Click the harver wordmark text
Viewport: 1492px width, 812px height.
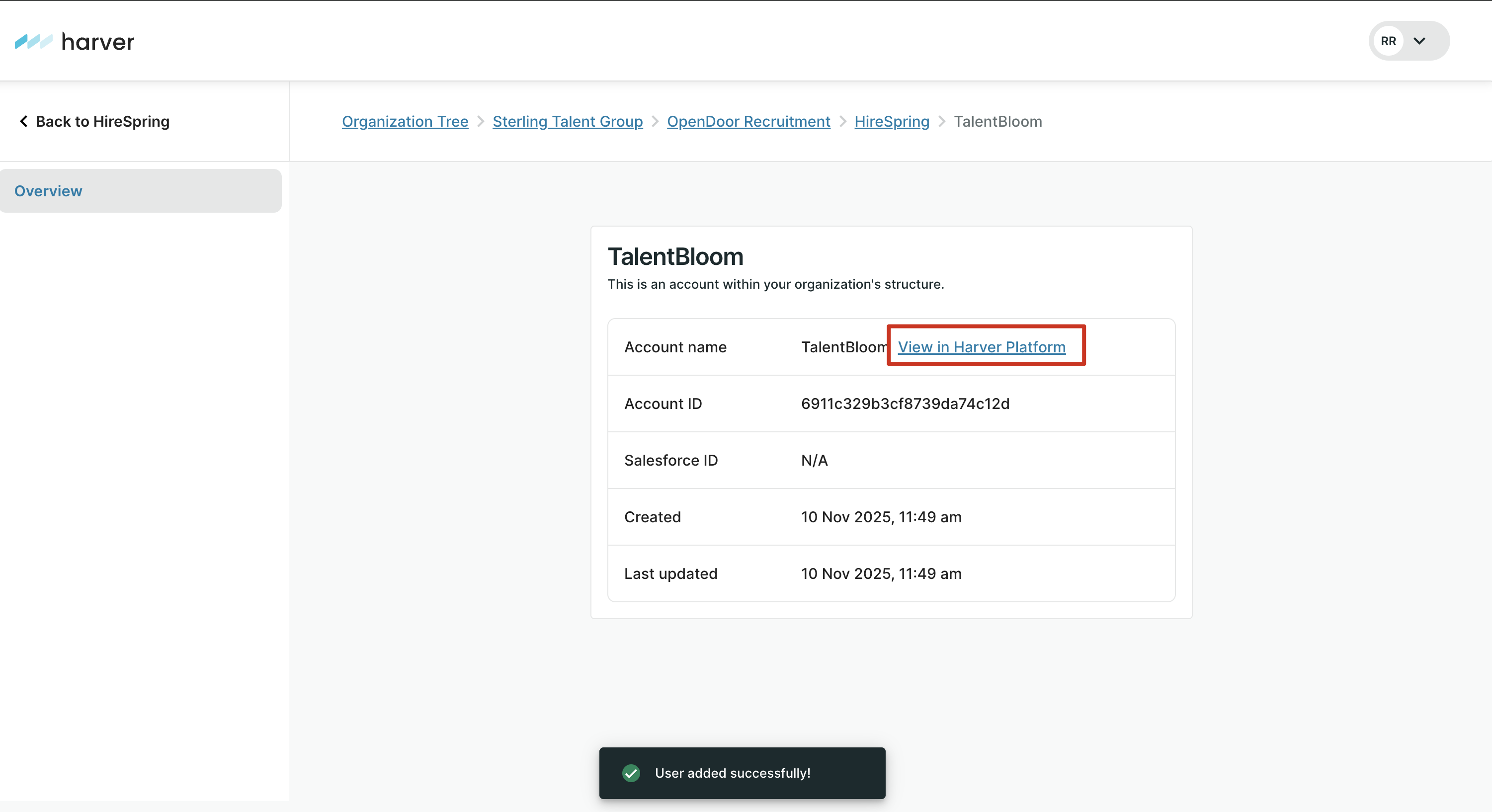point(97,42)
